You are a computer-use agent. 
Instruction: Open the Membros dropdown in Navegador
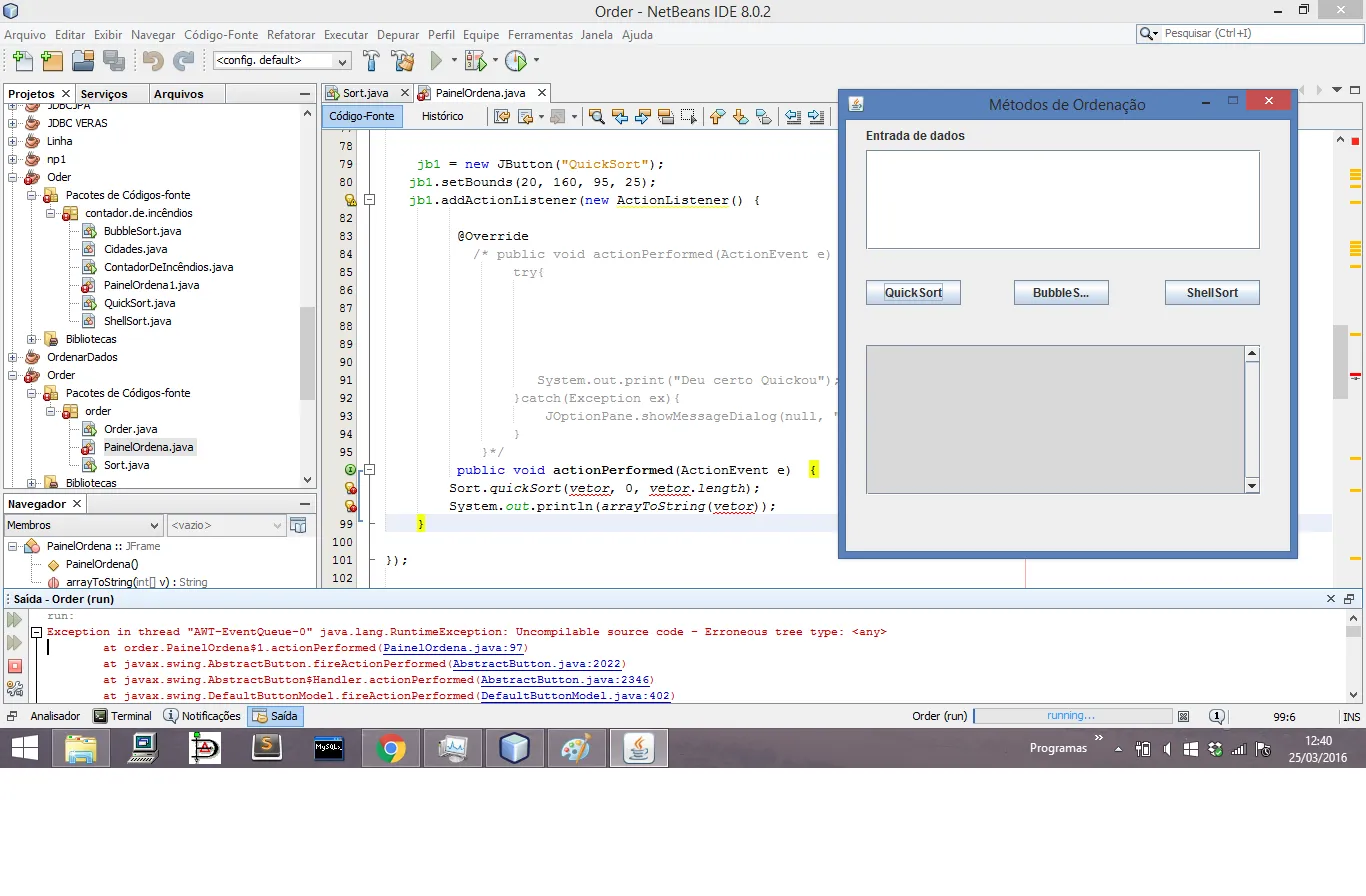pyautogui.click(x=83, y=525)
